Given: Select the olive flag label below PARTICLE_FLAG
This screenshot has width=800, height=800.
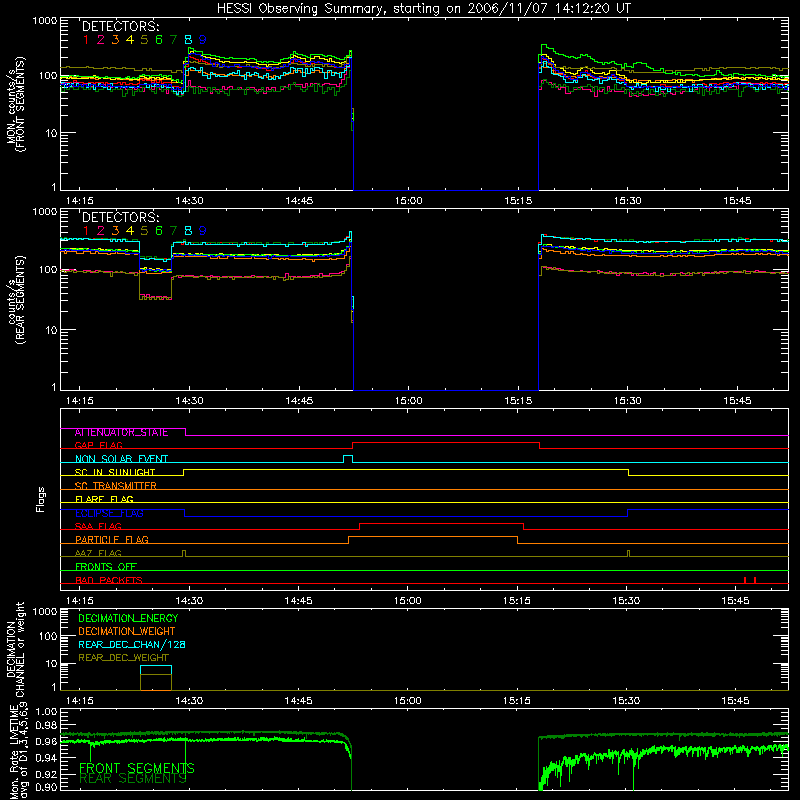Looking at the screenshot, I should click(98, 553).
